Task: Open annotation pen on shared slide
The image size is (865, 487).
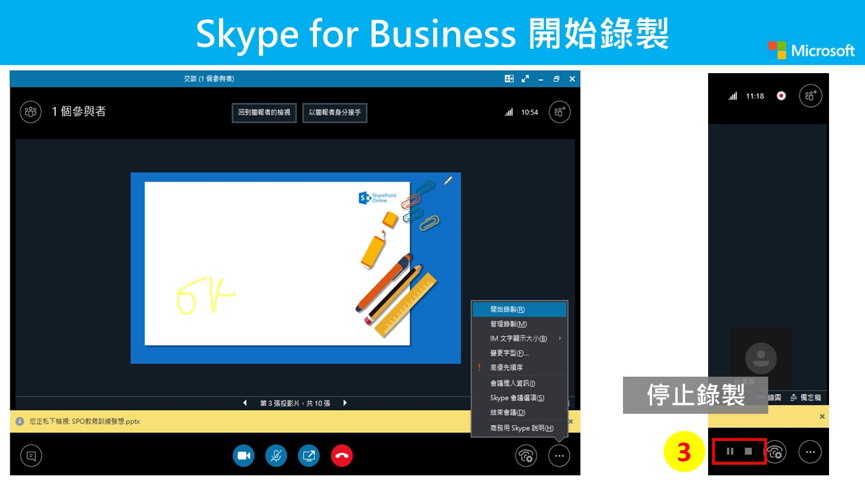Action: pyautogui.click(x=448, y=180)
